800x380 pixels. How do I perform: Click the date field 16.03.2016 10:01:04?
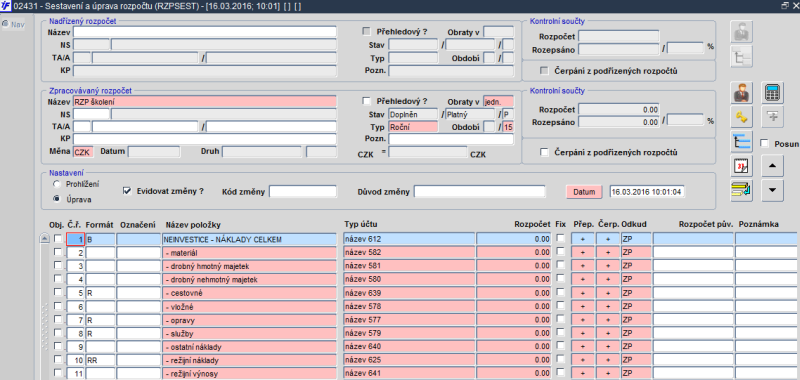click(647, 192)
